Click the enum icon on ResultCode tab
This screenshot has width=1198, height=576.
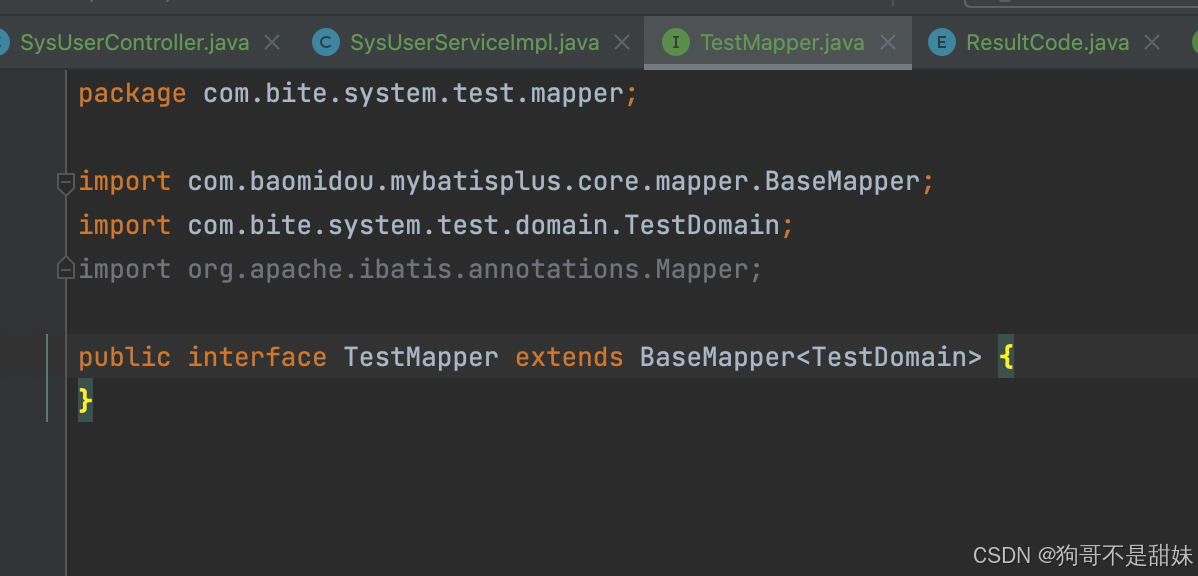[x=941, y=43]
